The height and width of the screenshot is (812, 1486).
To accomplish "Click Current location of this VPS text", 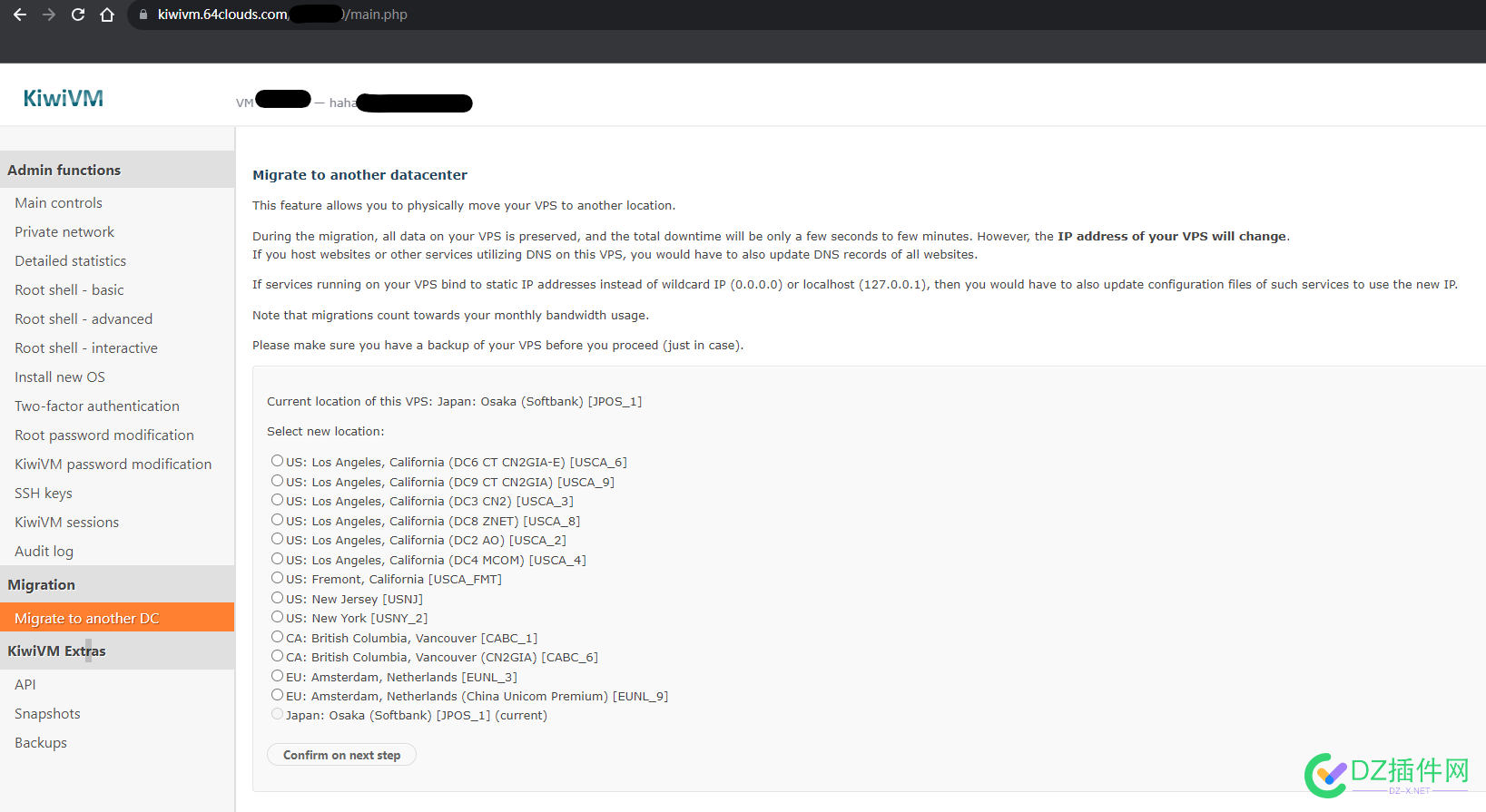I will point(454,401).
